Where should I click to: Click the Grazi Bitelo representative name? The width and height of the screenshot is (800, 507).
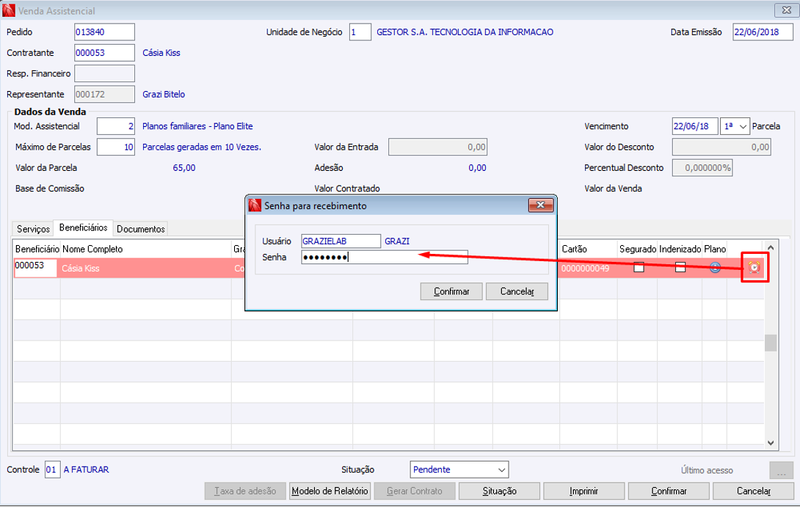click(x=164, y=94)
